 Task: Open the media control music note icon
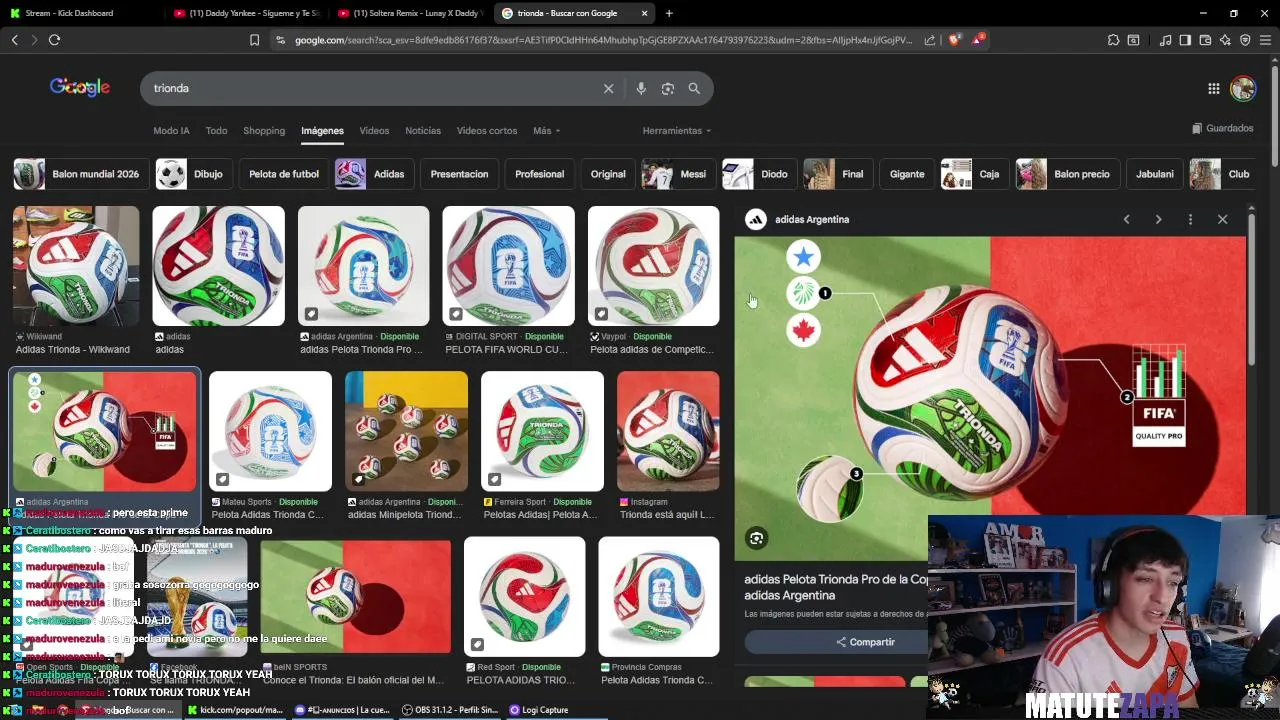(x=1165, y=40)
